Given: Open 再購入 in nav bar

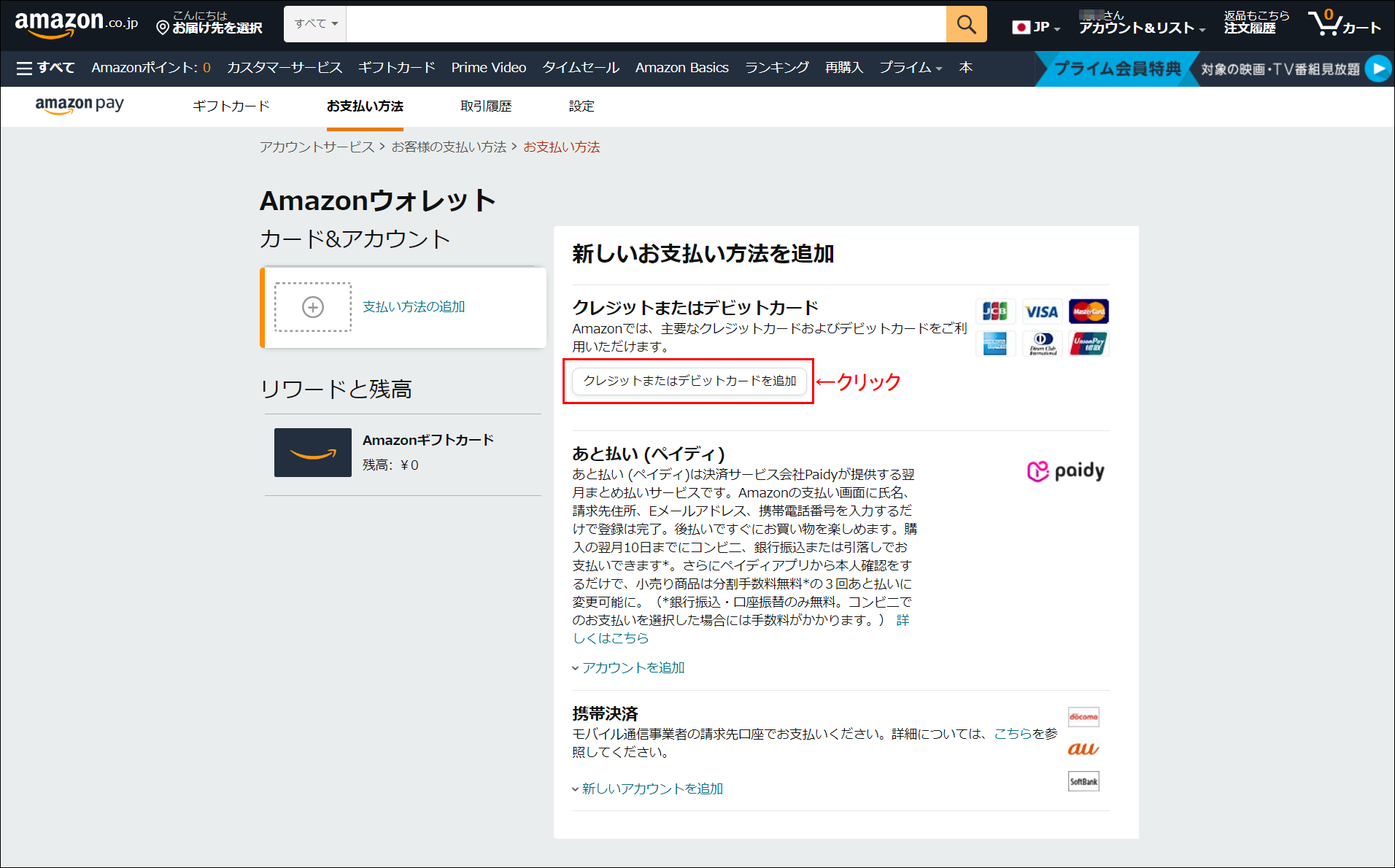Looking at the screenshot, I should [x=844, y=68].
